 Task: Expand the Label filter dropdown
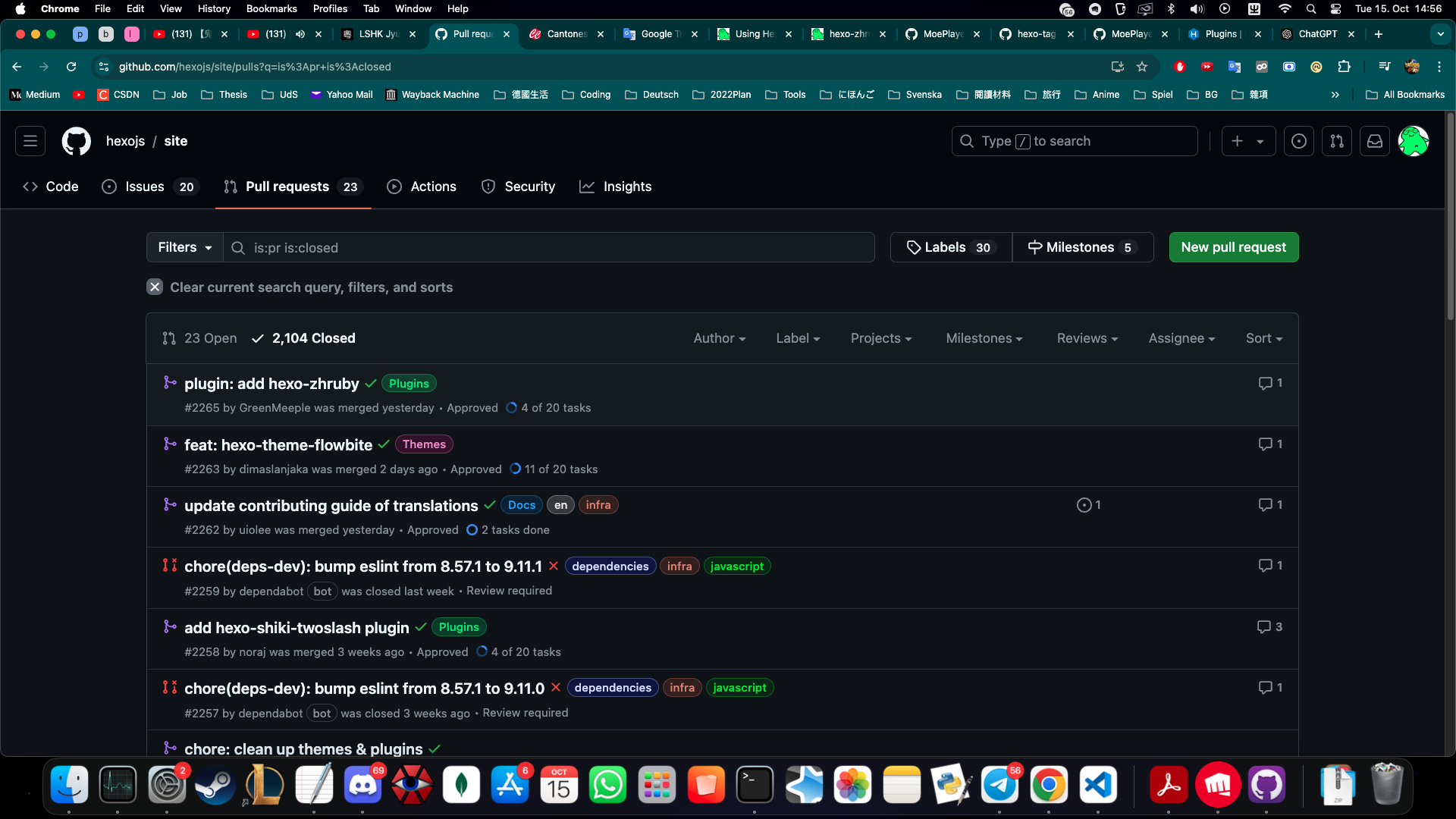click(x=798, y=338)
